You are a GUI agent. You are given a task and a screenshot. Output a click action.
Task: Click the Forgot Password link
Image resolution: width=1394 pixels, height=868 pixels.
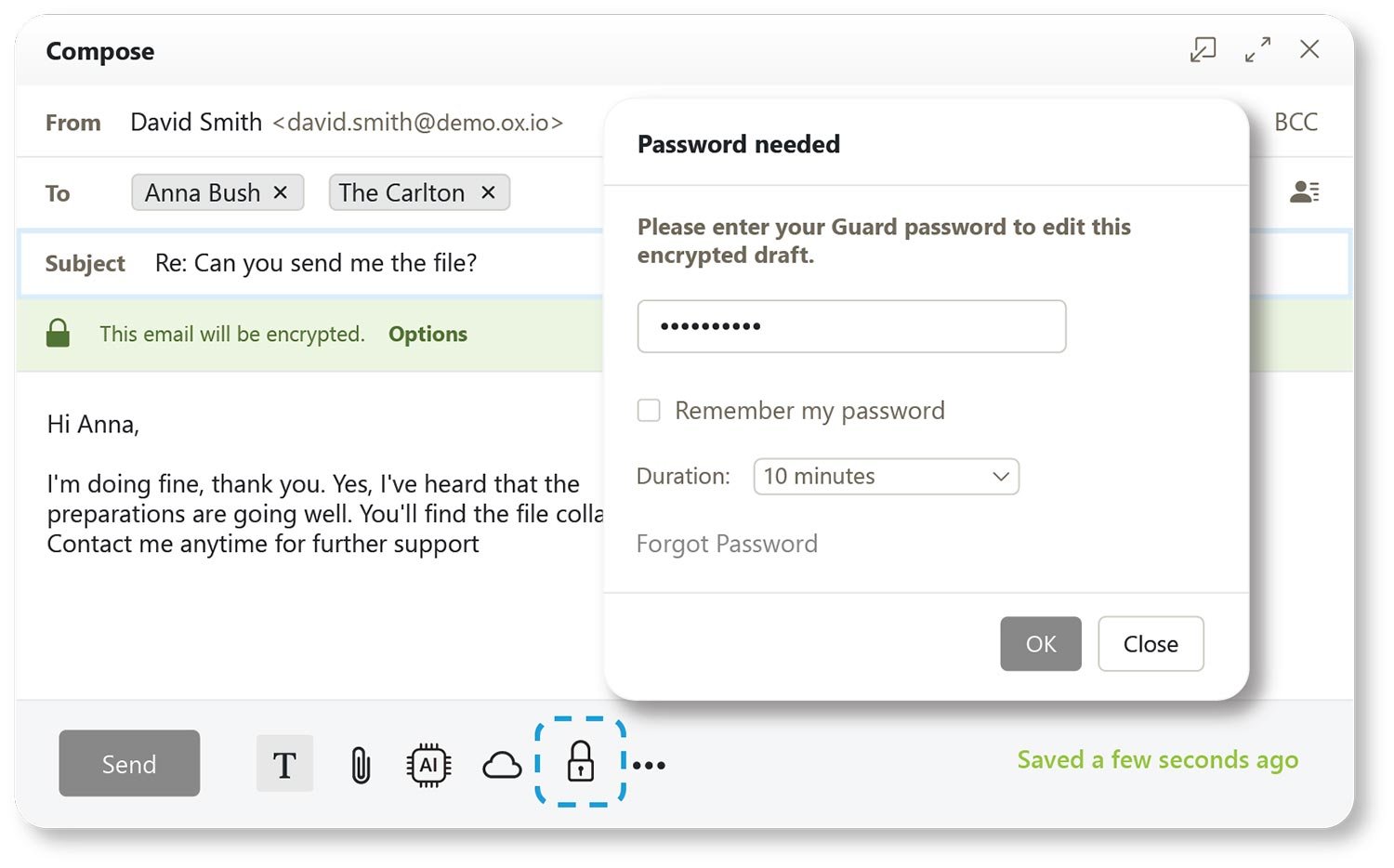[x=727, y=544]
